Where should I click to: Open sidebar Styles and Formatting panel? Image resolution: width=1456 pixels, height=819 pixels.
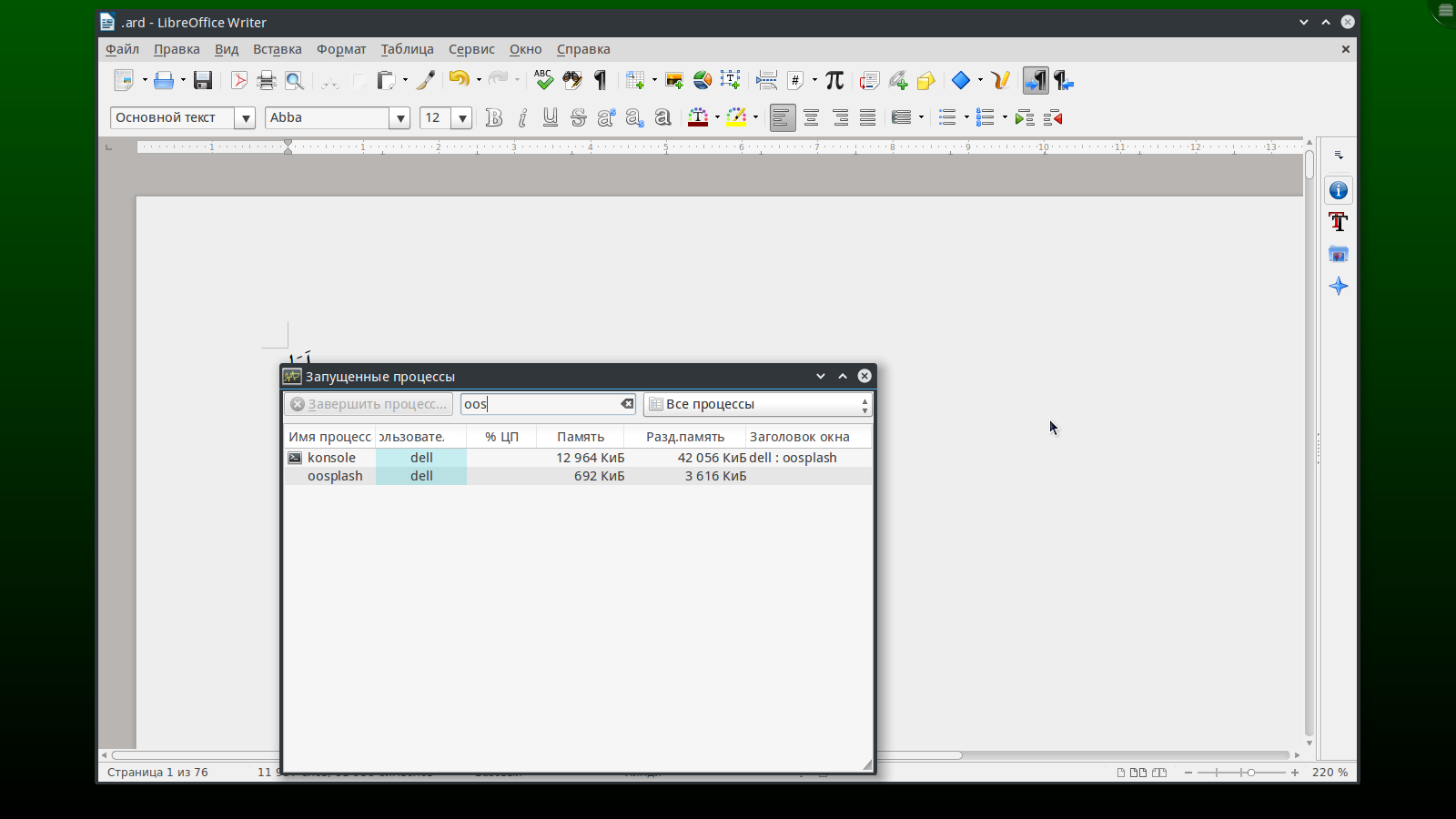(1339, 222)
